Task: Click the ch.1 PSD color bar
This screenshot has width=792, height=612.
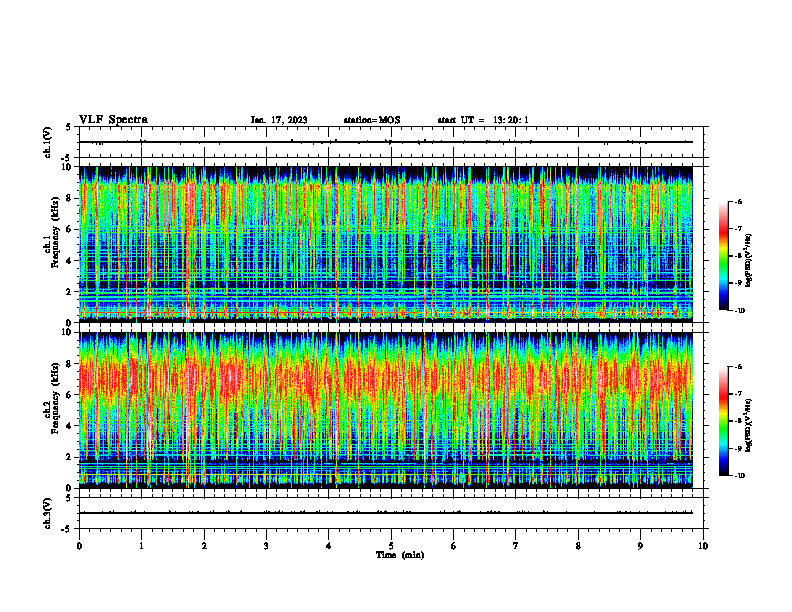Action: [724, 256]
